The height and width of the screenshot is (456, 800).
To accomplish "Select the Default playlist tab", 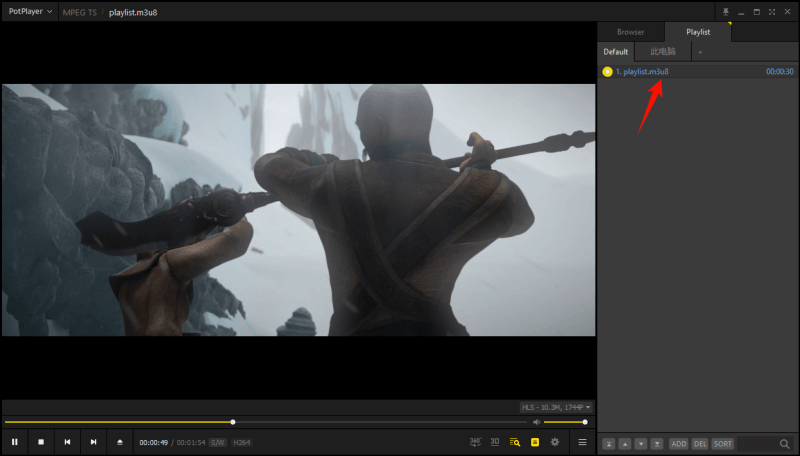I will [616, 52].
